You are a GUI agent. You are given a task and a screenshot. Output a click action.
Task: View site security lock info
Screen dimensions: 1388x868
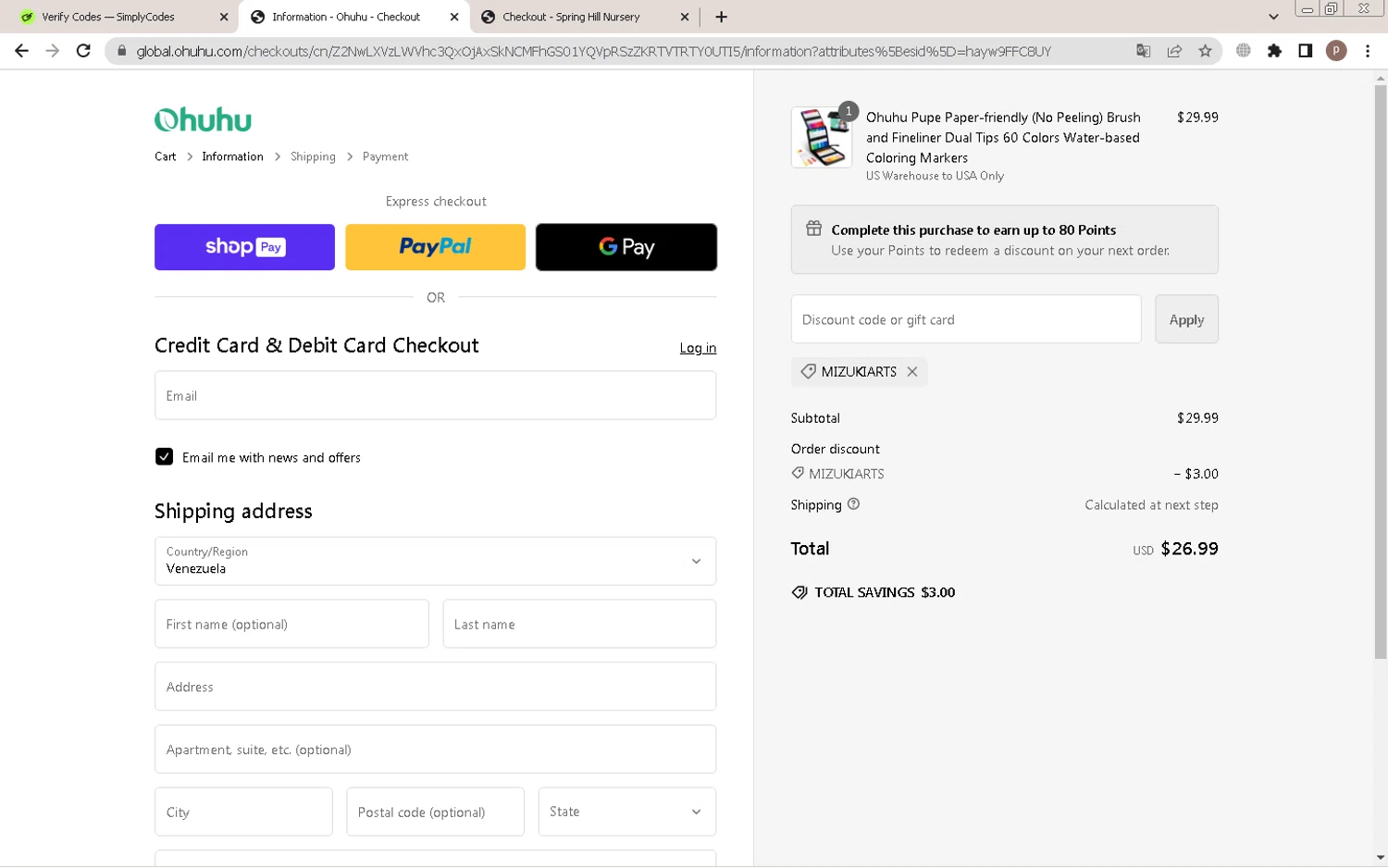(121, 51)
